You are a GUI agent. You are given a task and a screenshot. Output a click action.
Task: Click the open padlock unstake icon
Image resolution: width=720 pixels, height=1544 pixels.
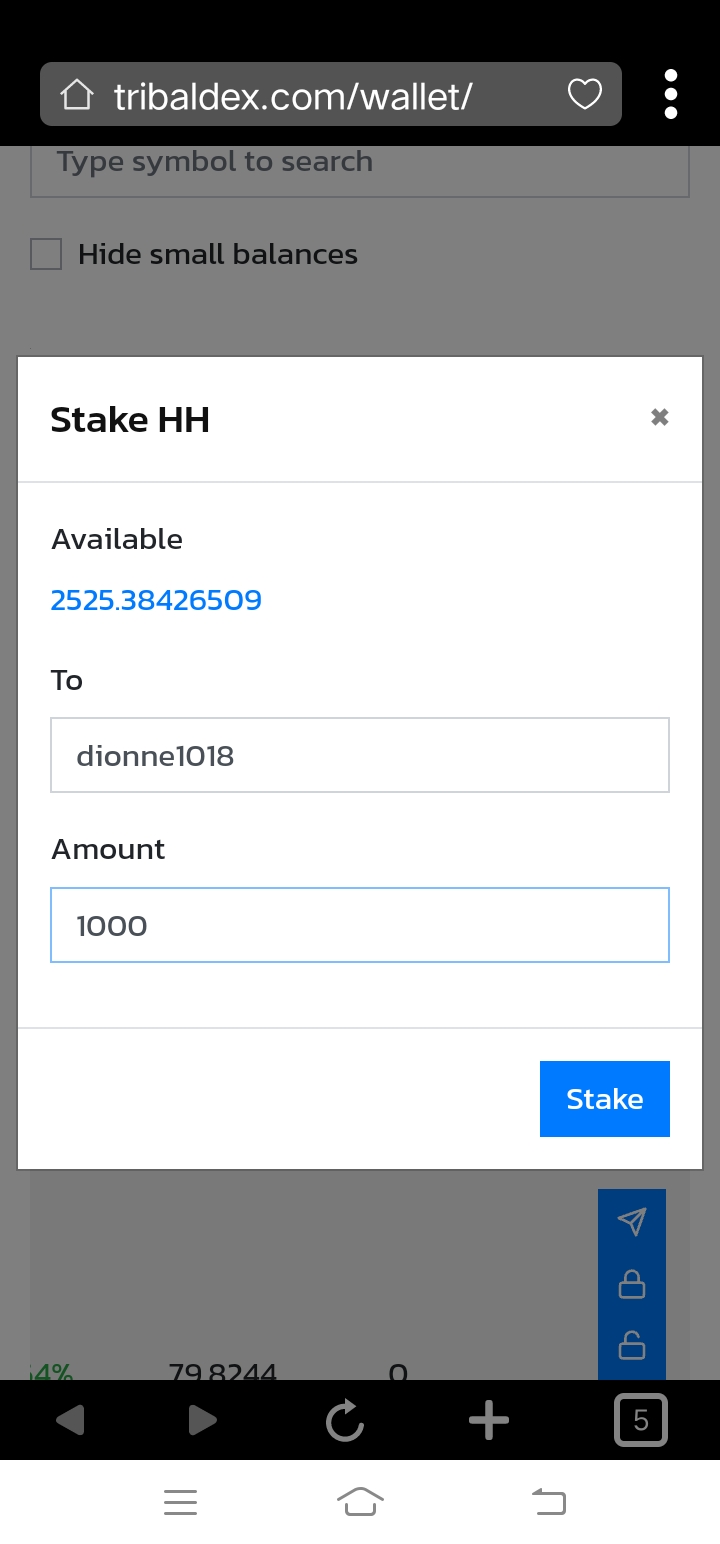click(x=632, y=1346)
